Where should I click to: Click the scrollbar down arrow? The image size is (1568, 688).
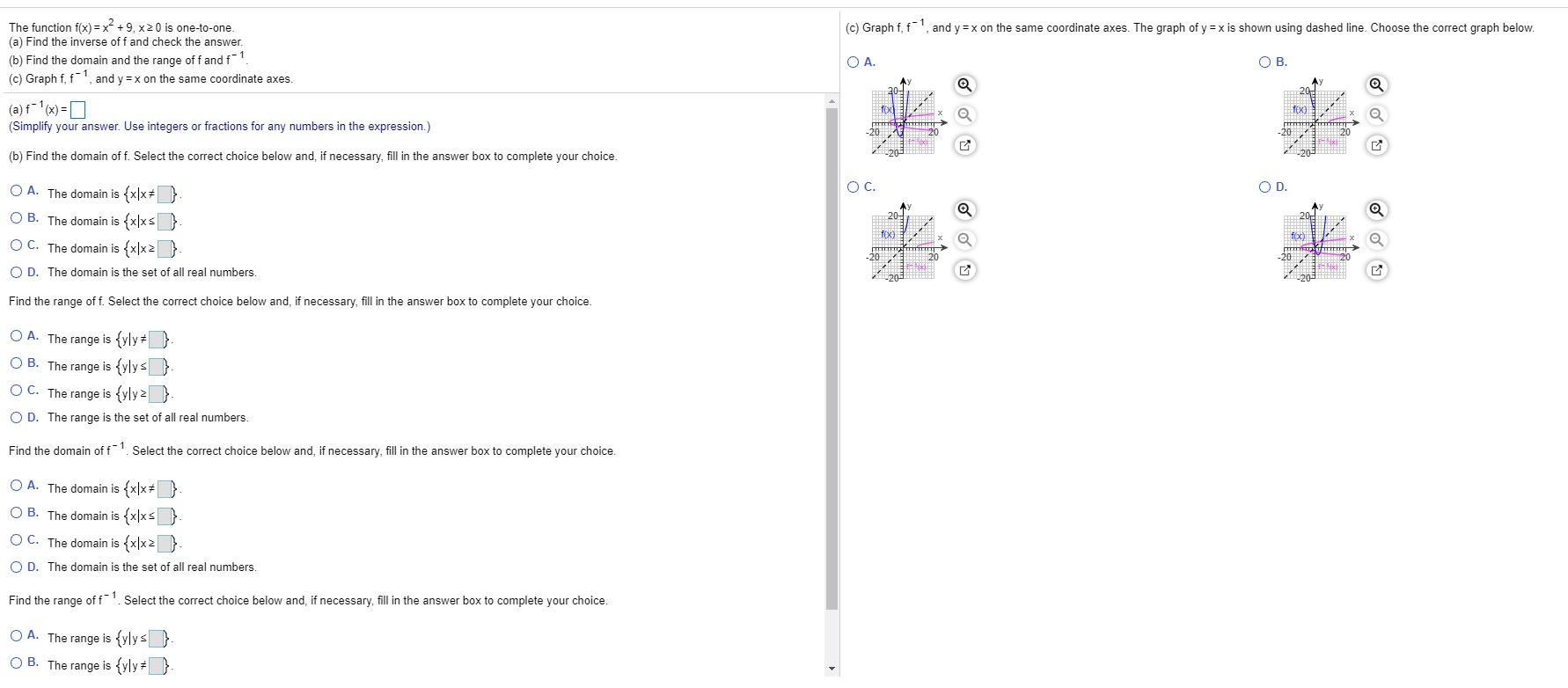pyautogui.click(x=832, y=669)
